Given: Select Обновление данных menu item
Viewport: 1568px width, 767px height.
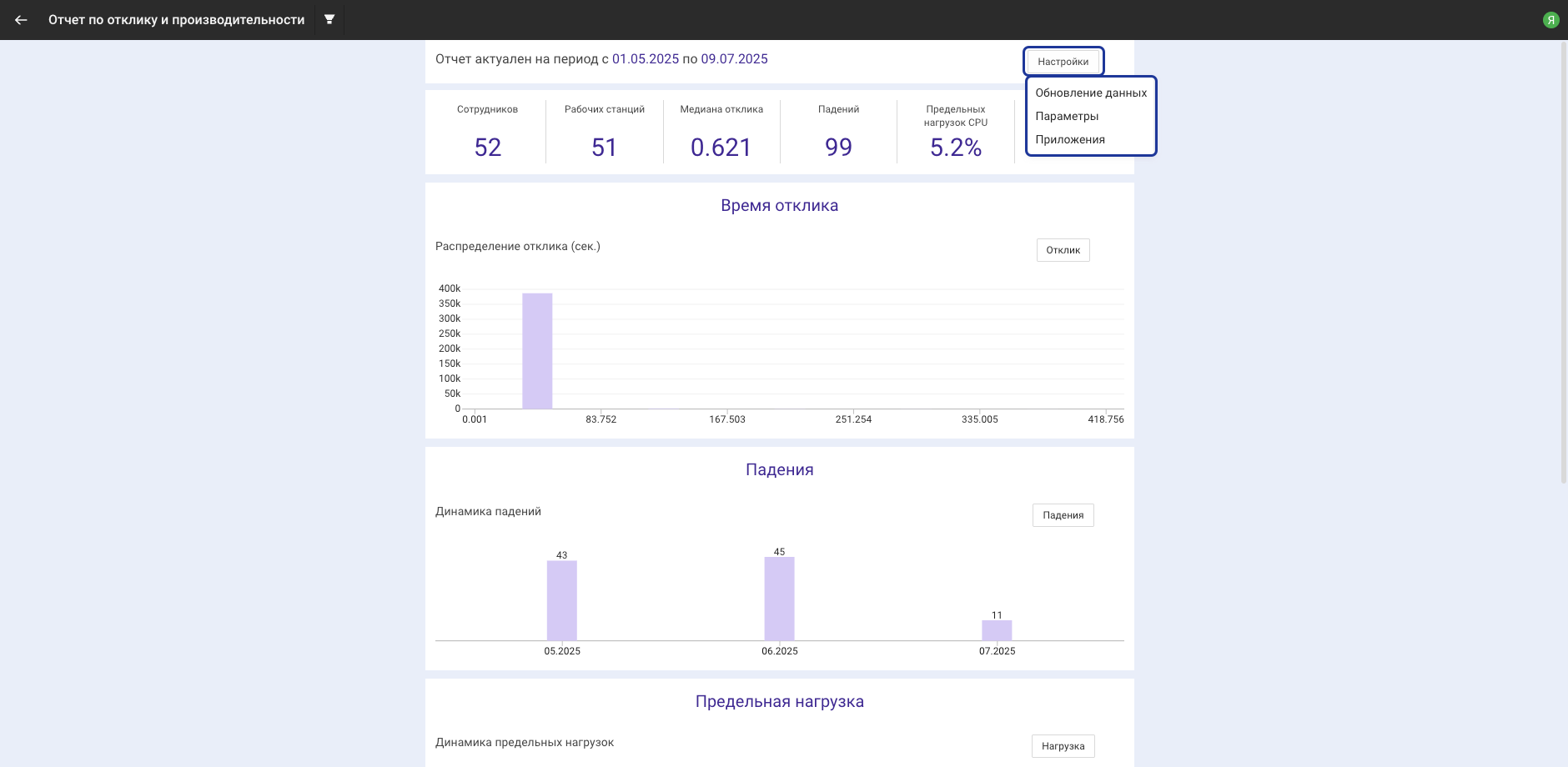Looking at the screenshot, I should [x=1091, y=93].
